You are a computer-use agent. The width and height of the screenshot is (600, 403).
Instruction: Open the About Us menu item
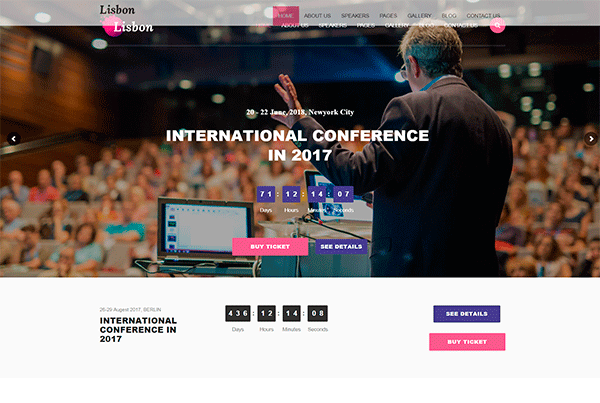(317, 16)
